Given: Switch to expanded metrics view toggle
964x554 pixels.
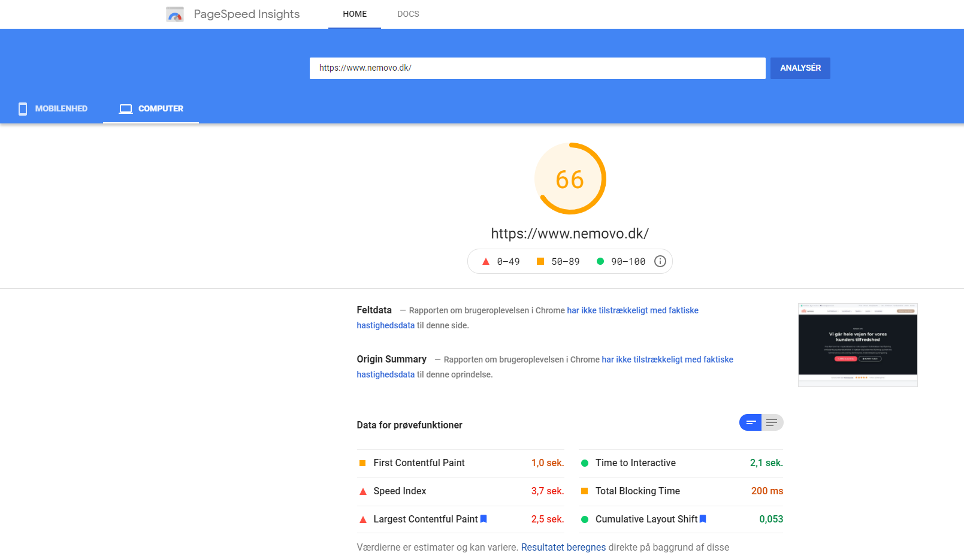Looking at the screenshot, I should point(772,422).
